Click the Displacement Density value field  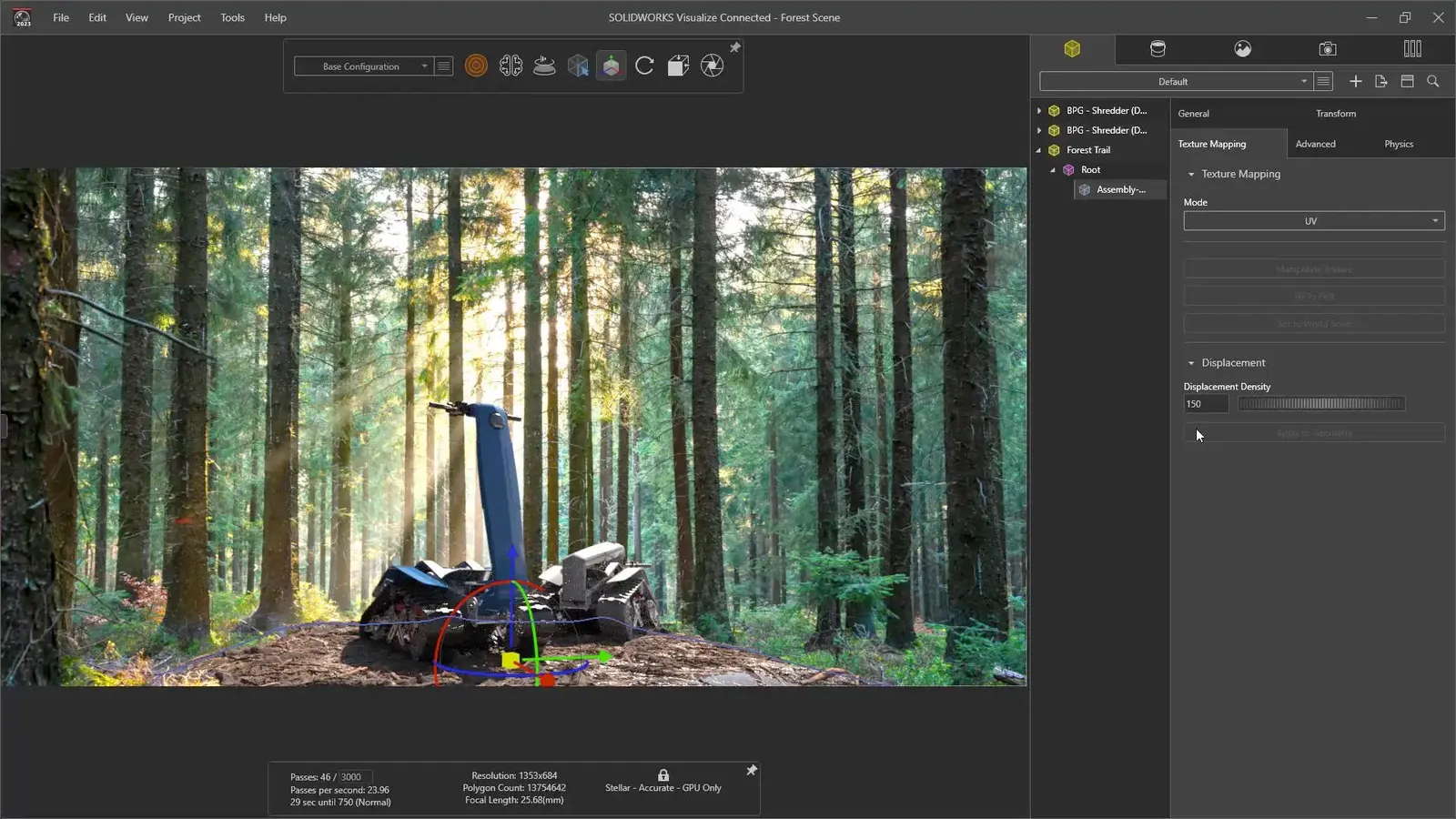pos(1206,404)
